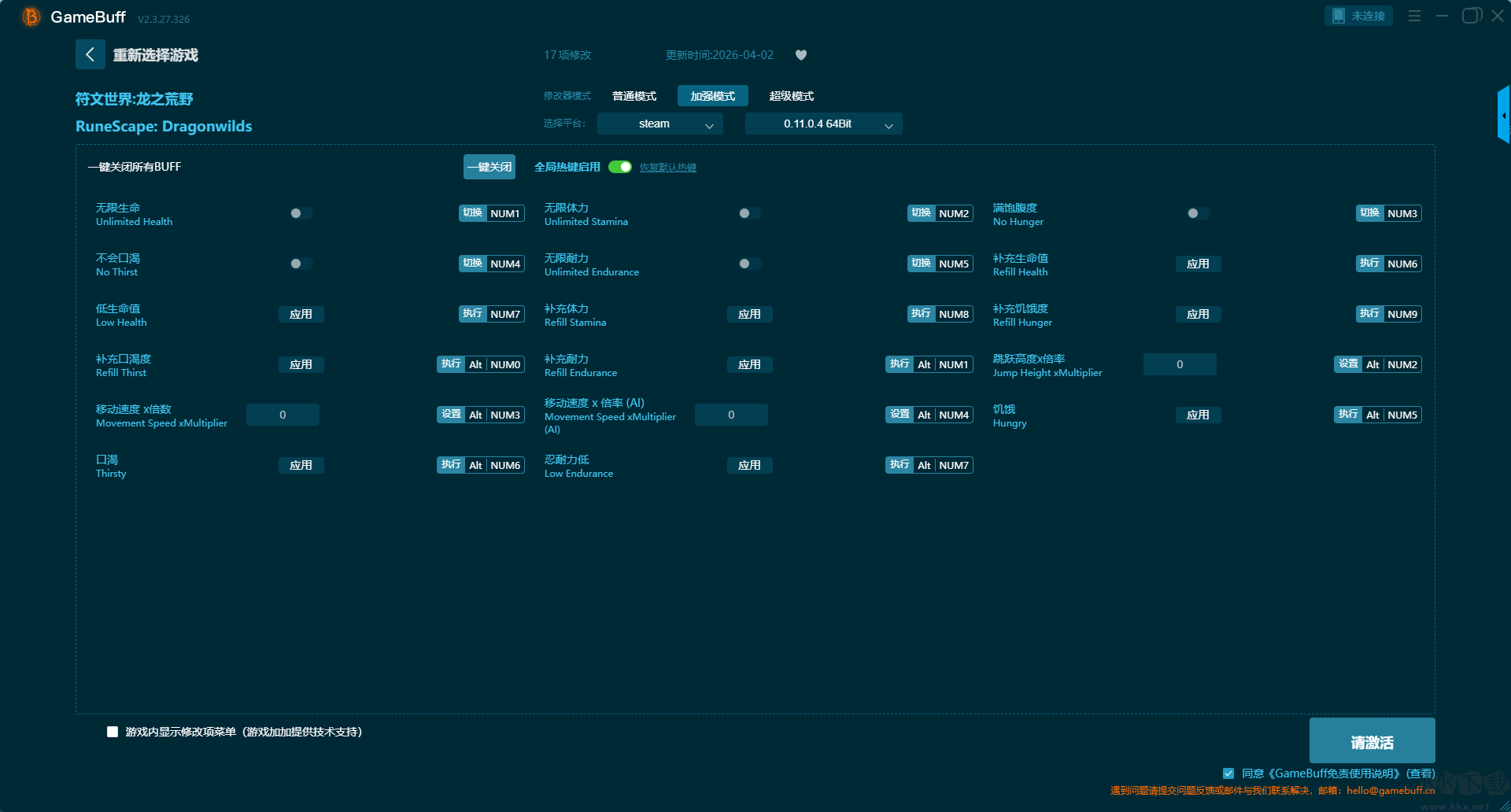Click the NUM7 hotkey for Low Health
This screenshot has width=1511, height=812.
pos(492,314)
